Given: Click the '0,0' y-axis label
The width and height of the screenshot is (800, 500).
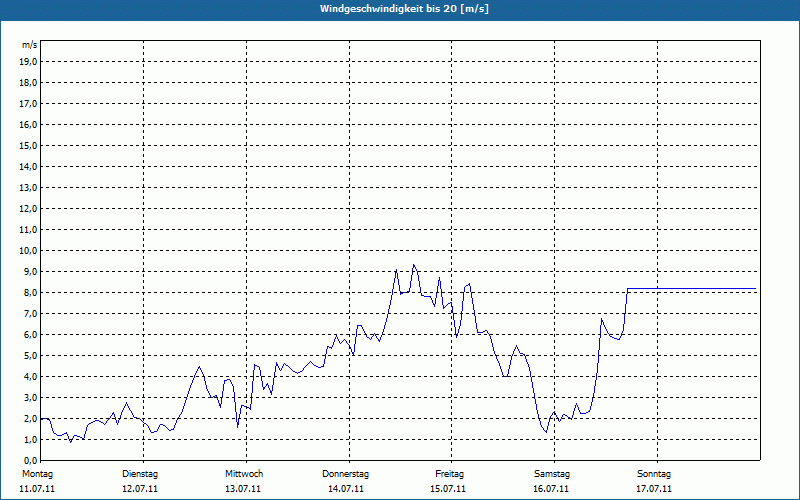Looking at the screenshot, I should pos(30,460).
